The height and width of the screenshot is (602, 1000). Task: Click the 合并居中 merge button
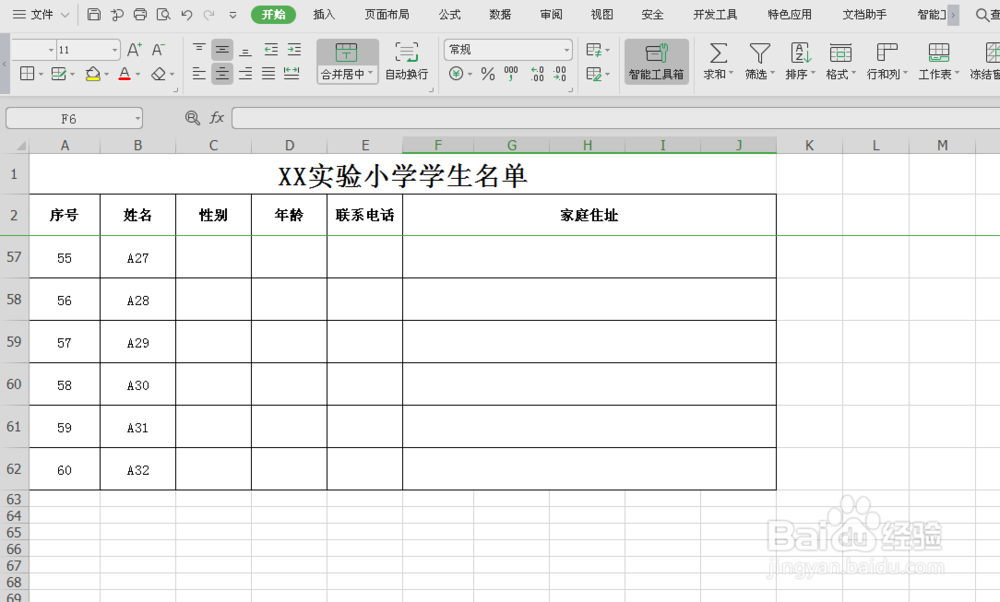pyautogui.click(x=345, y=60)
